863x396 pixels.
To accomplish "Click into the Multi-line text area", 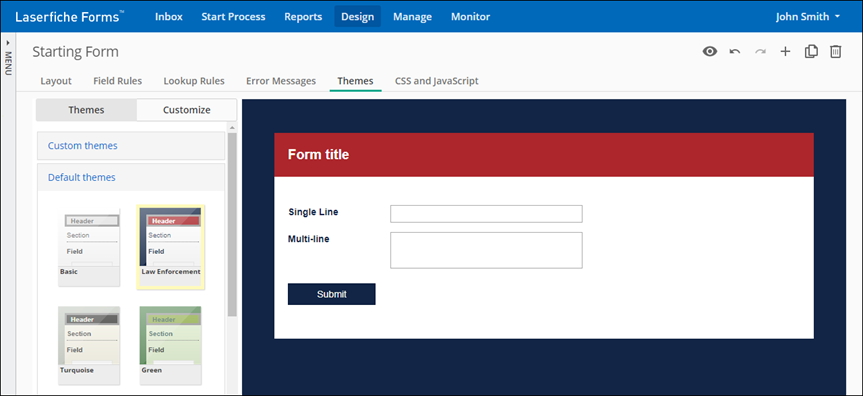I will (x=486, y=250).
